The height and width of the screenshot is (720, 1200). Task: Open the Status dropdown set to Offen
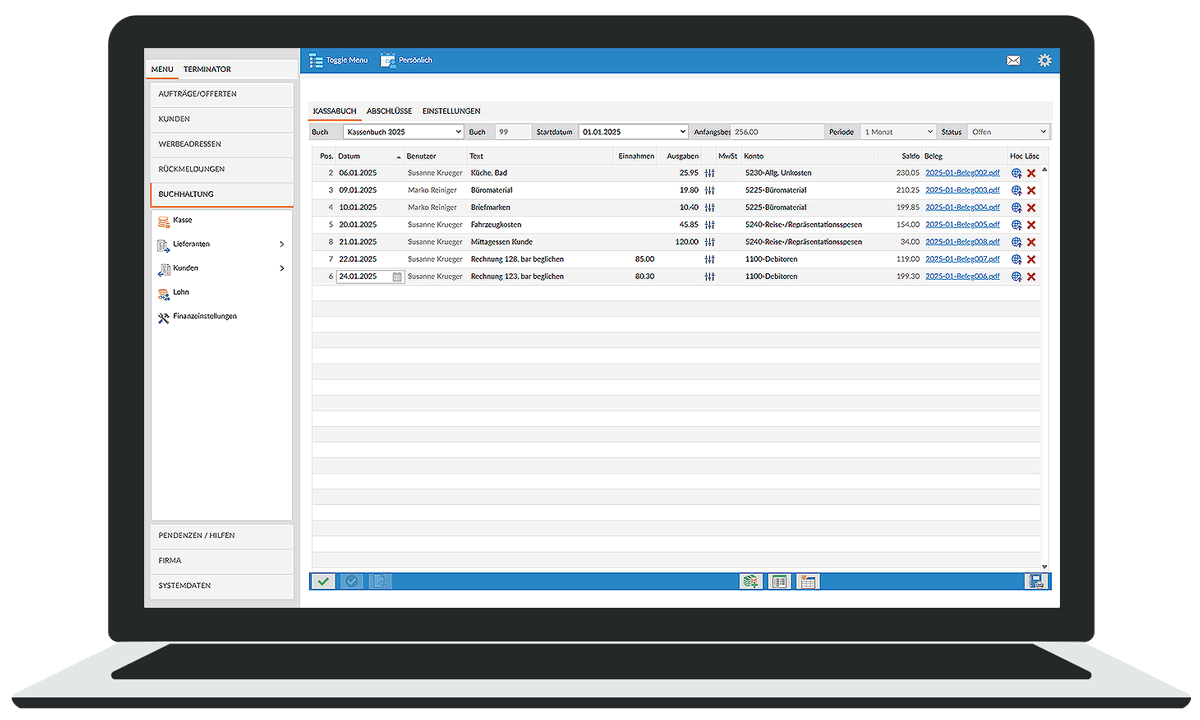tap(1008, 132)
